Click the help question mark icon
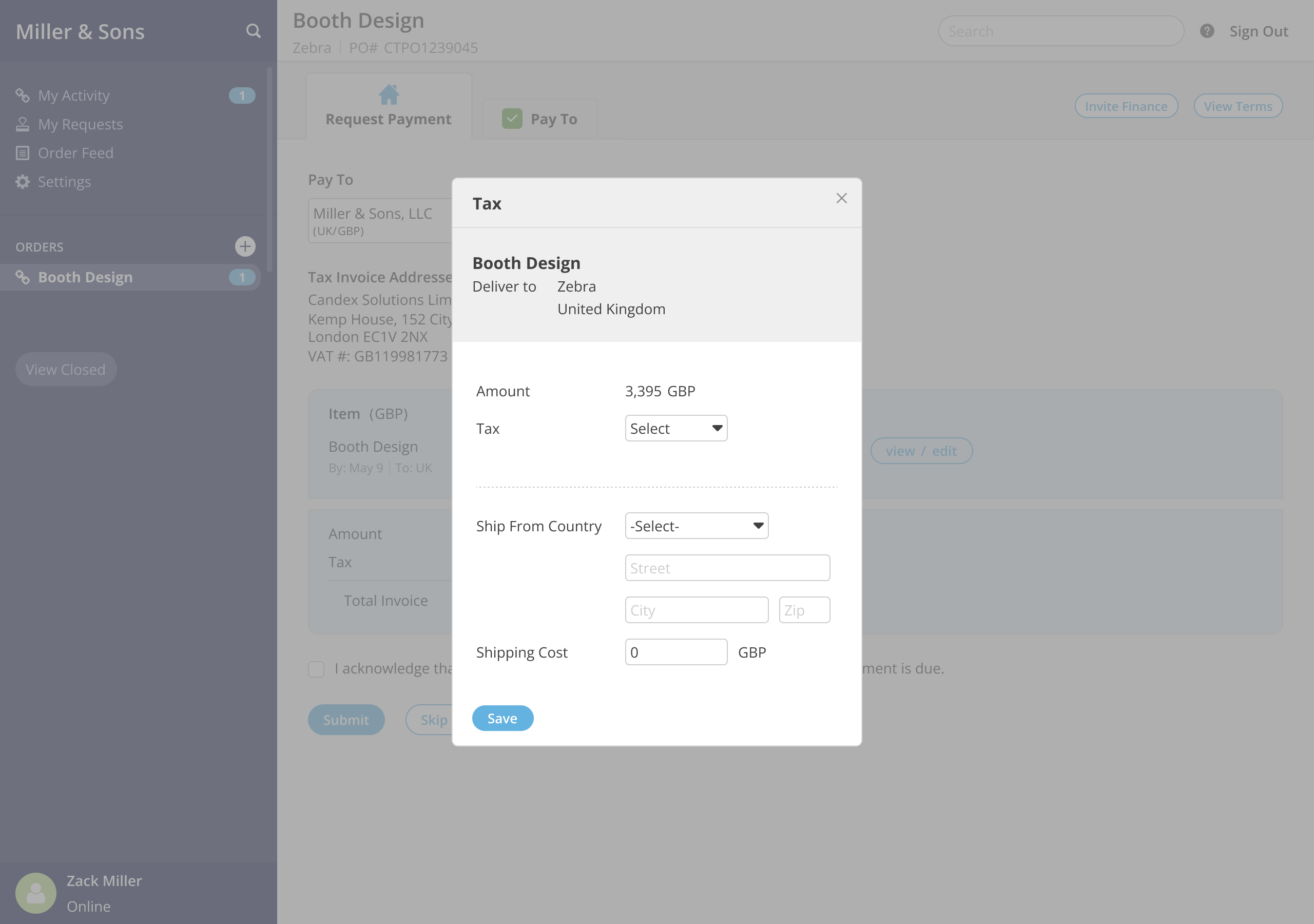Image resolution: width=1314 pixels, height=924 pixels. tap(1206, 31)
